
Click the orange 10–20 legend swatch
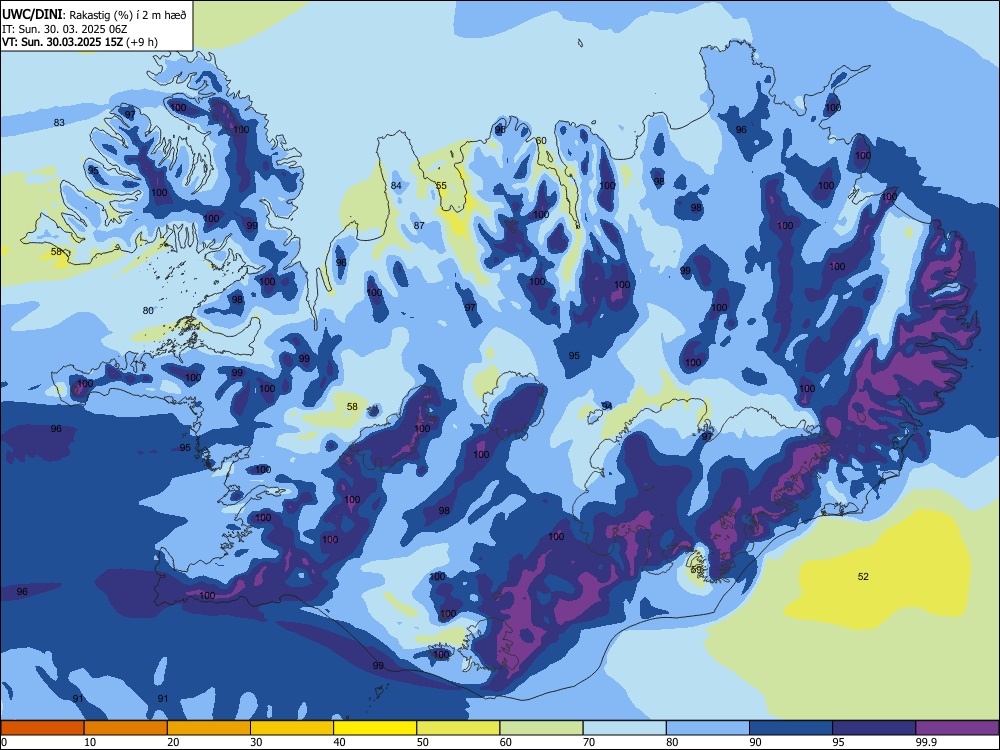126,728
